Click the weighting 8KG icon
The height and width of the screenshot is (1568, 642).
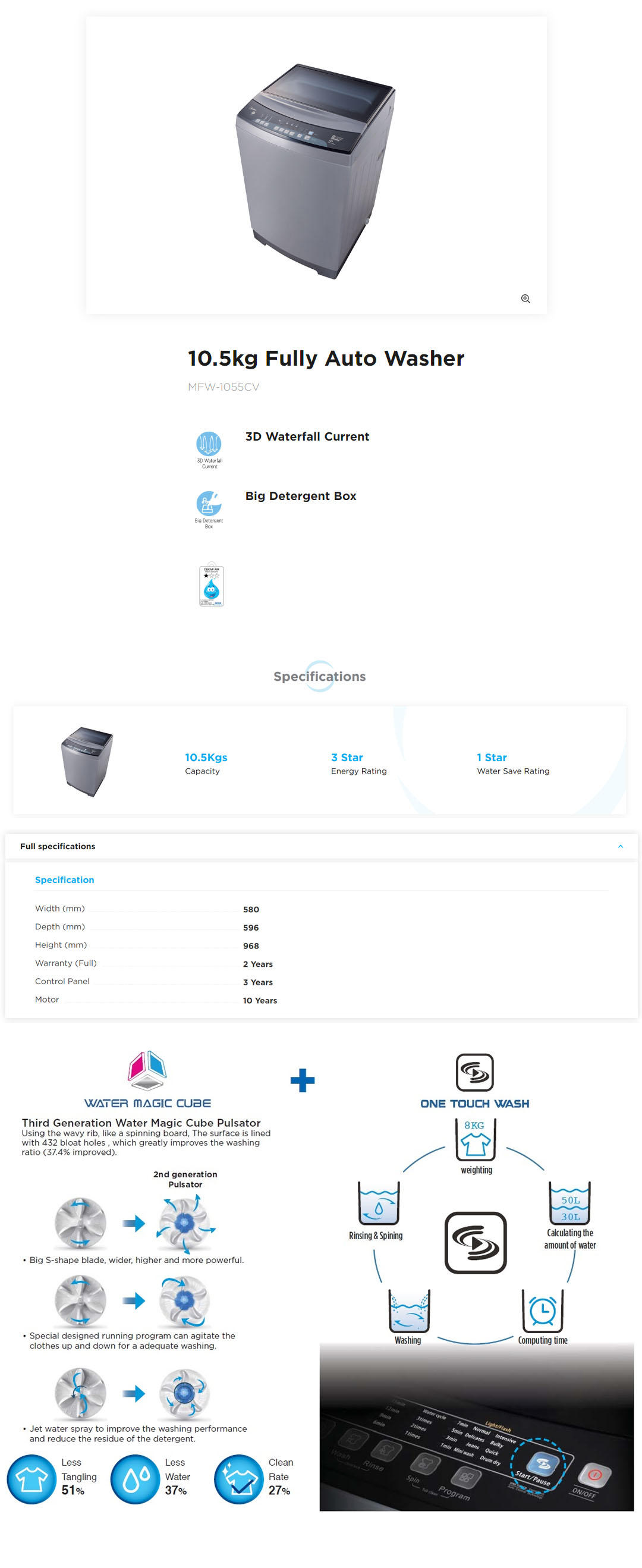pos(474,1140)
